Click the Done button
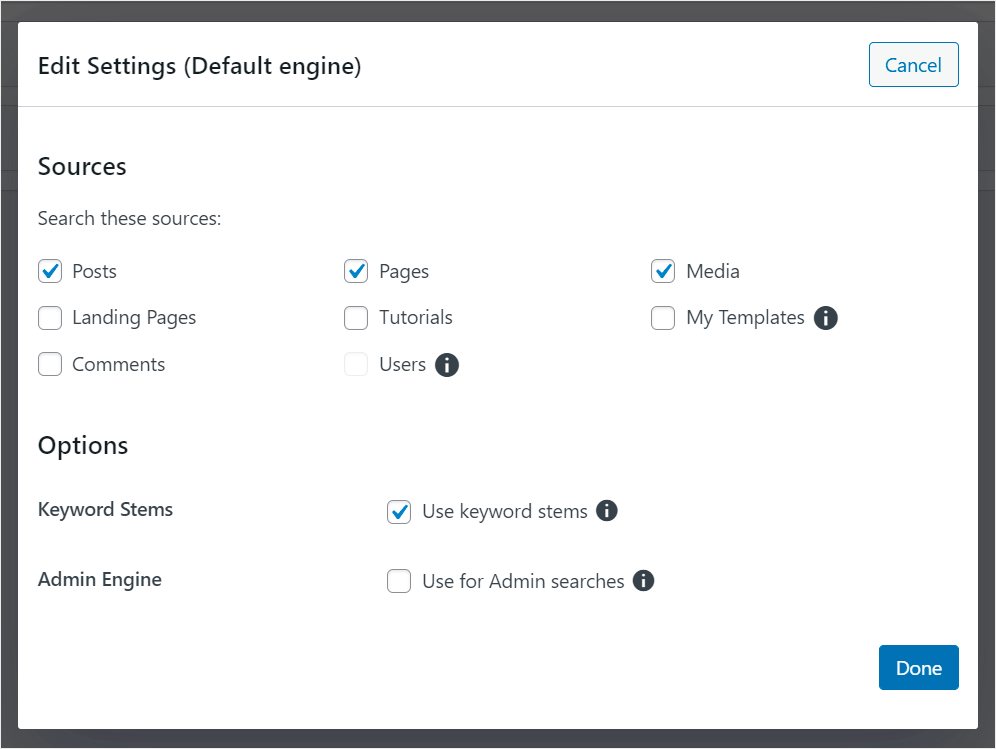The image size is (996, 749). pos(919,668)
